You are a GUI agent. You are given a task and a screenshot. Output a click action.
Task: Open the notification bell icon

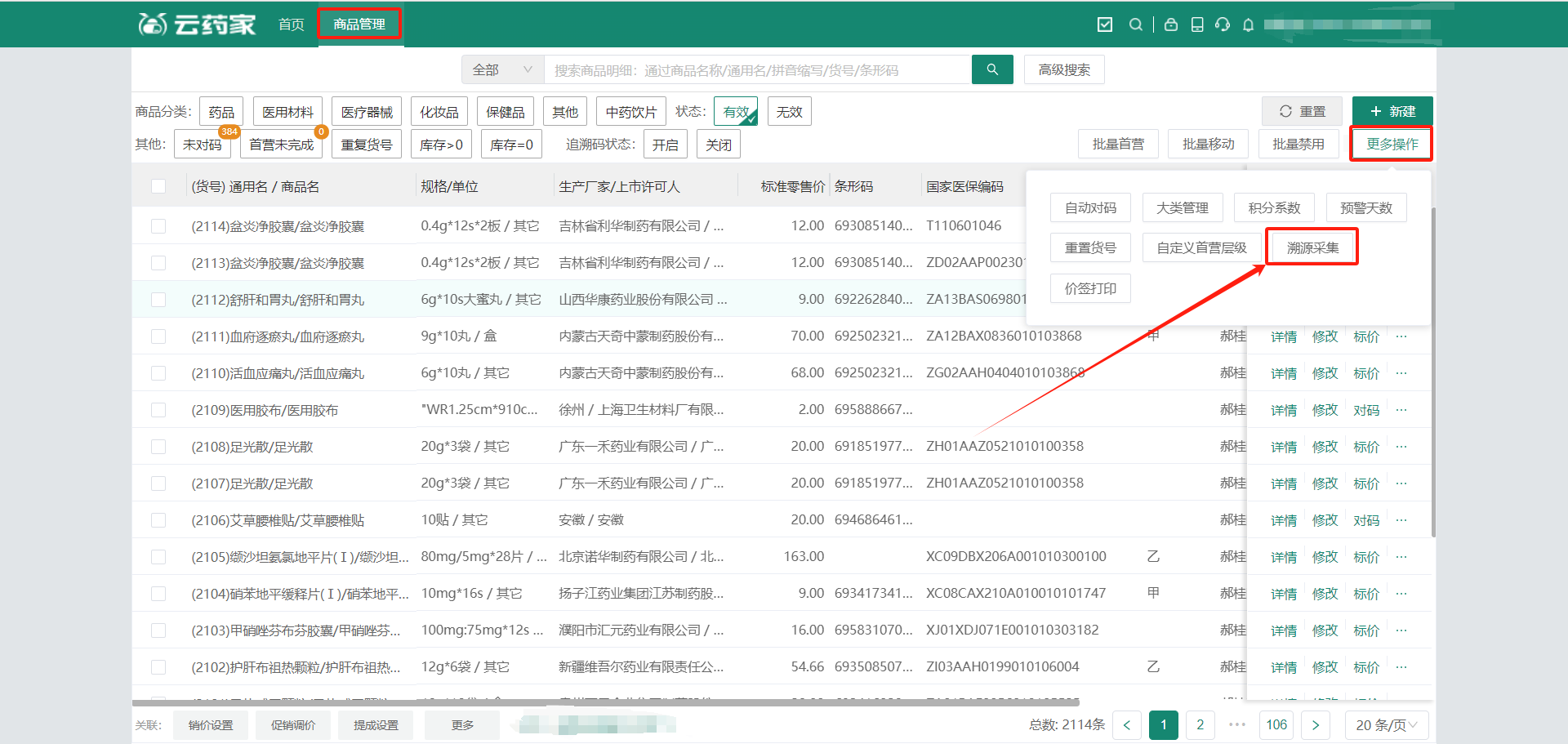tap(1248, 25)
